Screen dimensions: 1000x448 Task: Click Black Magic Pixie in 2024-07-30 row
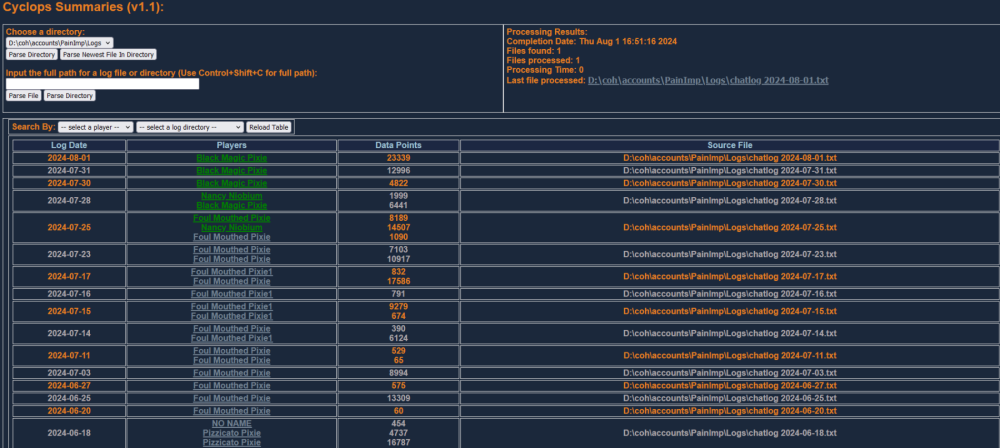click(x=232, y=184)
